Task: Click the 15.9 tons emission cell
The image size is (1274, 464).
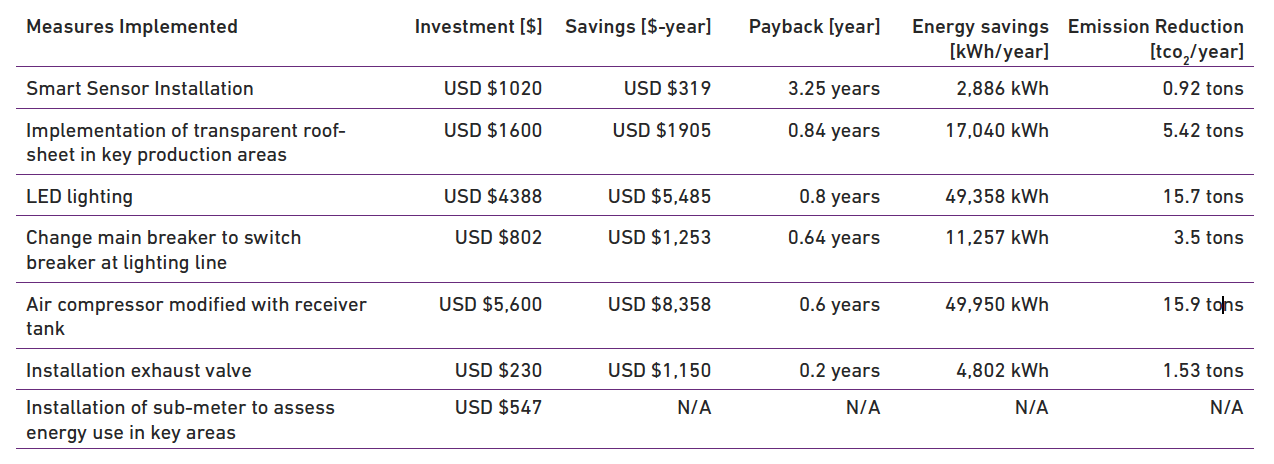Action: [x=1203, y=304]
